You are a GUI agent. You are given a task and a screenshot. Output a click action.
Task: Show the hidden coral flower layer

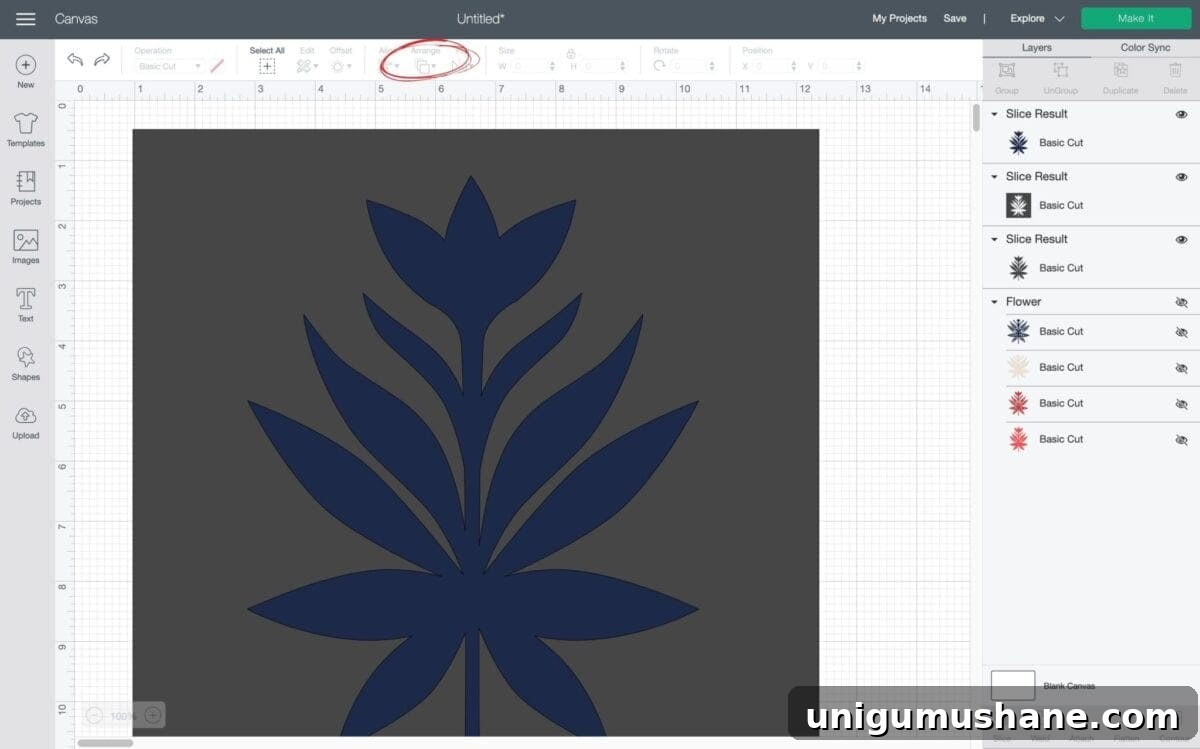point(1181,440)
